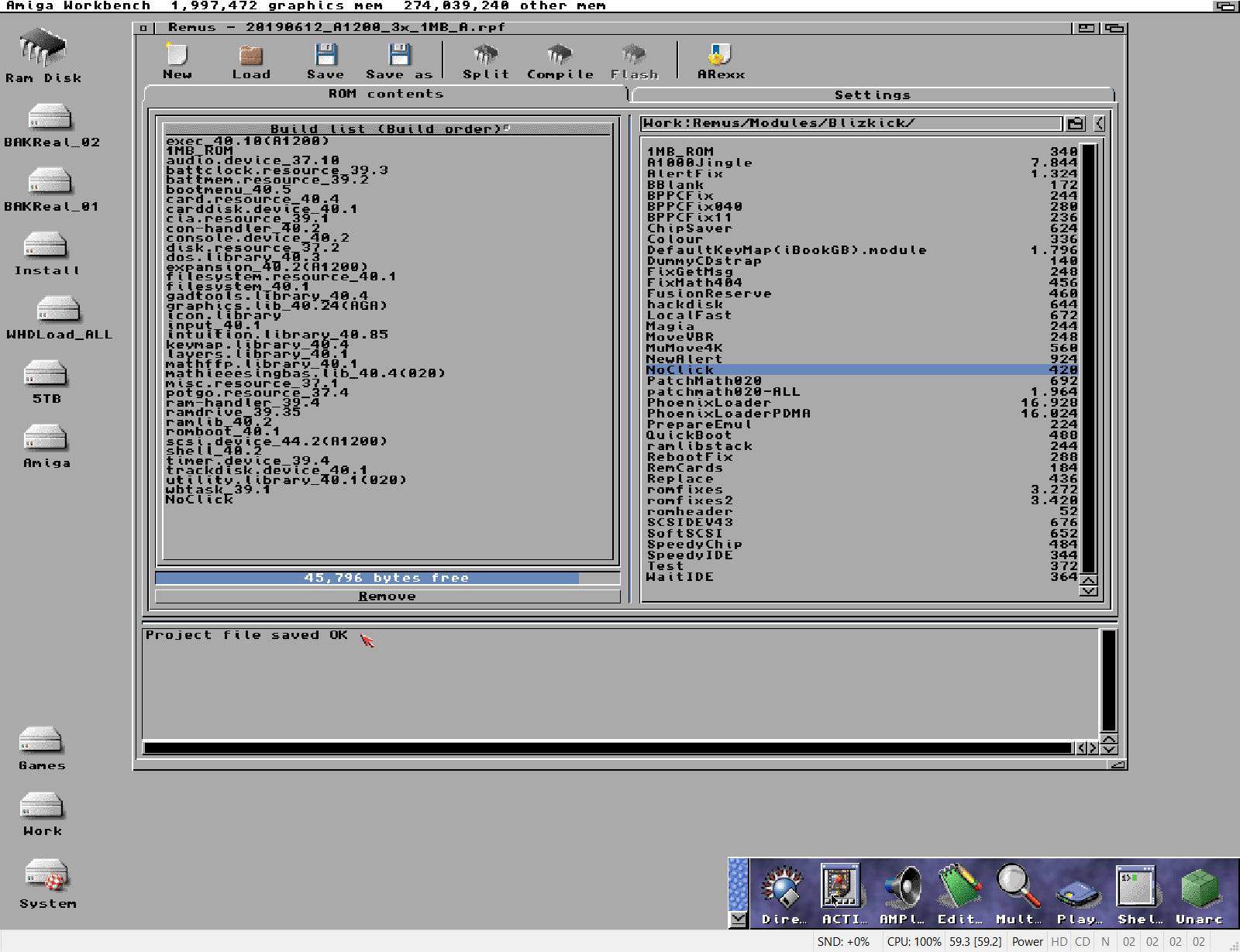Select the Games drive icon
The height and width of the screenshot is (952, 1240).
point(42,749)
